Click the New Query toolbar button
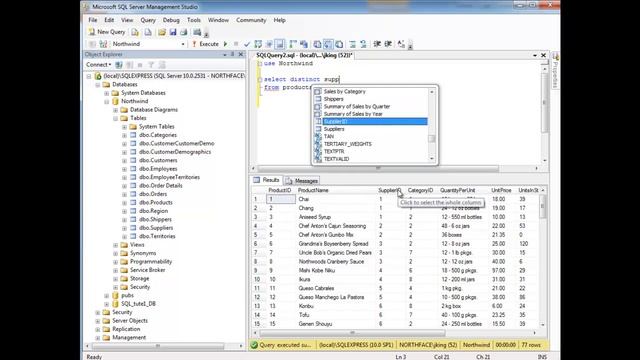This screenshot has width=640, height=360. 107,32
